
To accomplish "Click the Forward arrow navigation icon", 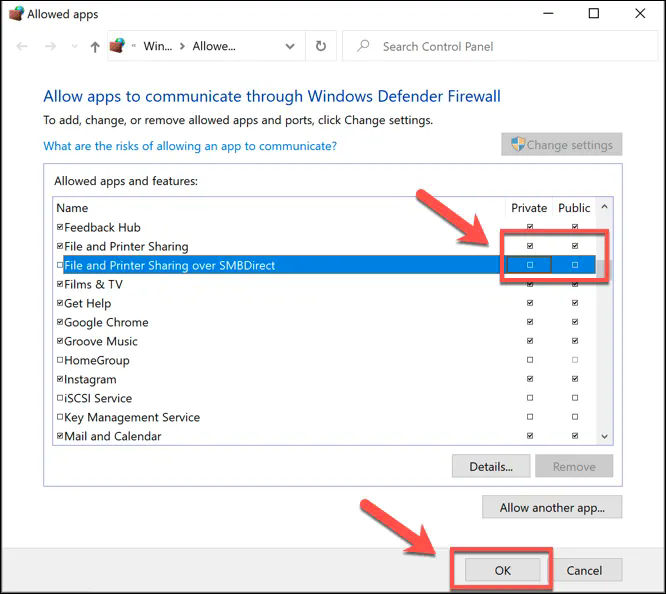I will tap(50, 46).
